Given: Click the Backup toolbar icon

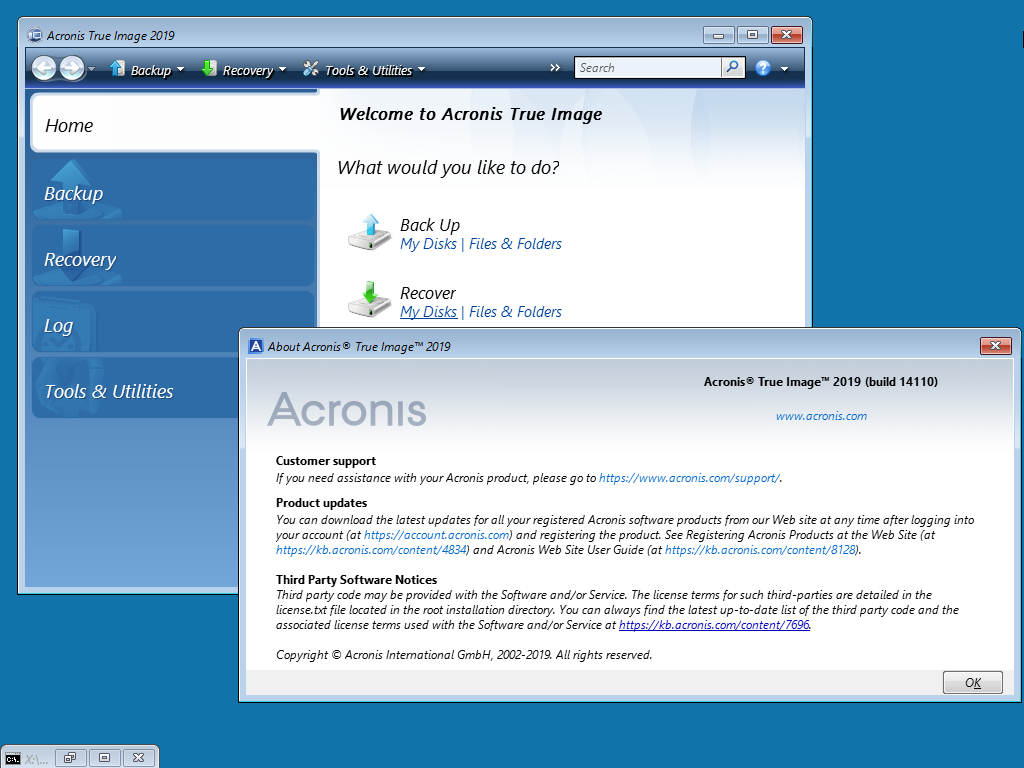Looking at the screenshot, I should click(x=117, y=68).
